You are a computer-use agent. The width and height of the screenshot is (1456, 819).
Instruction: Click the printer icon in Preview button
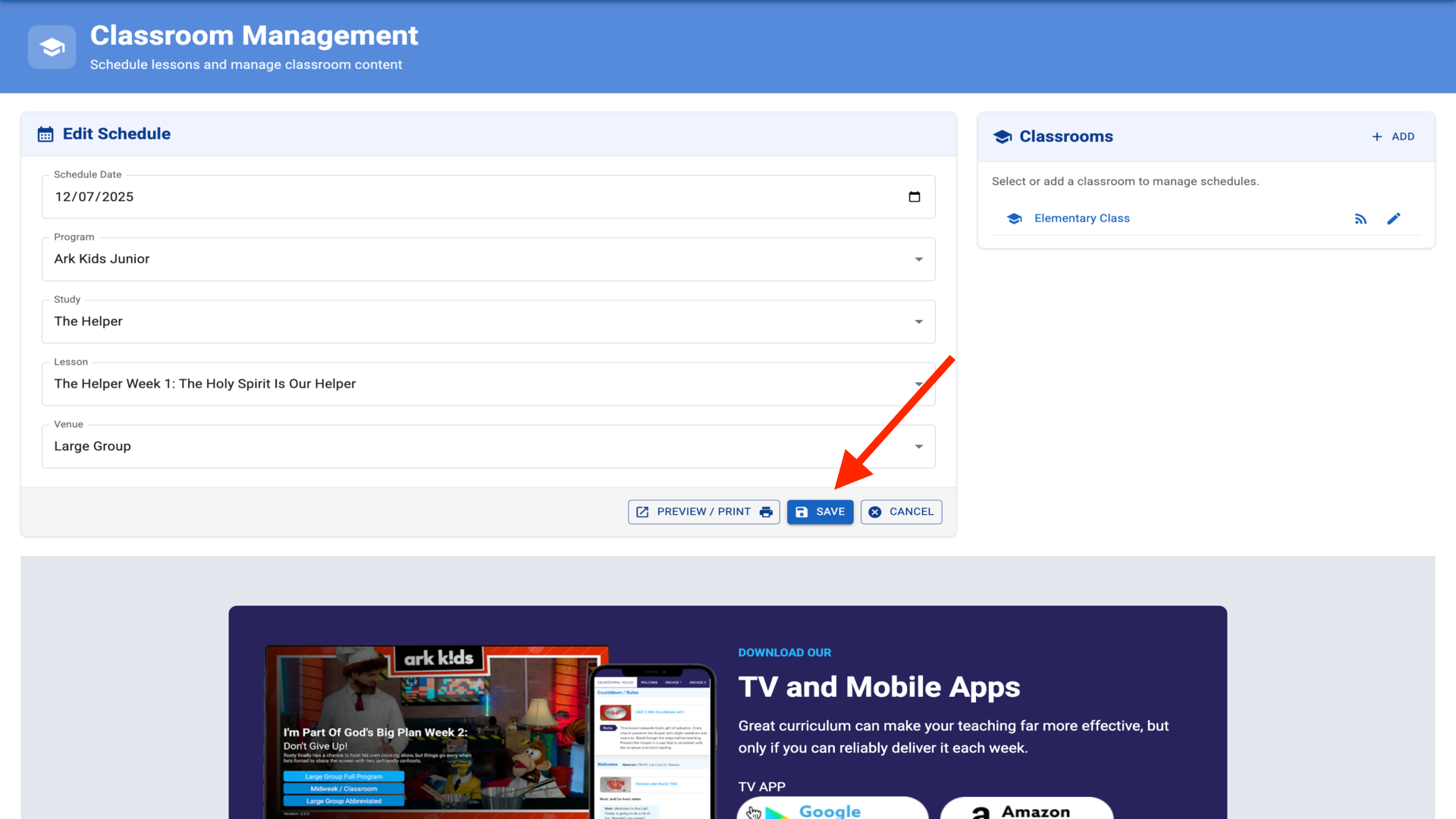[x=766, y=512]
